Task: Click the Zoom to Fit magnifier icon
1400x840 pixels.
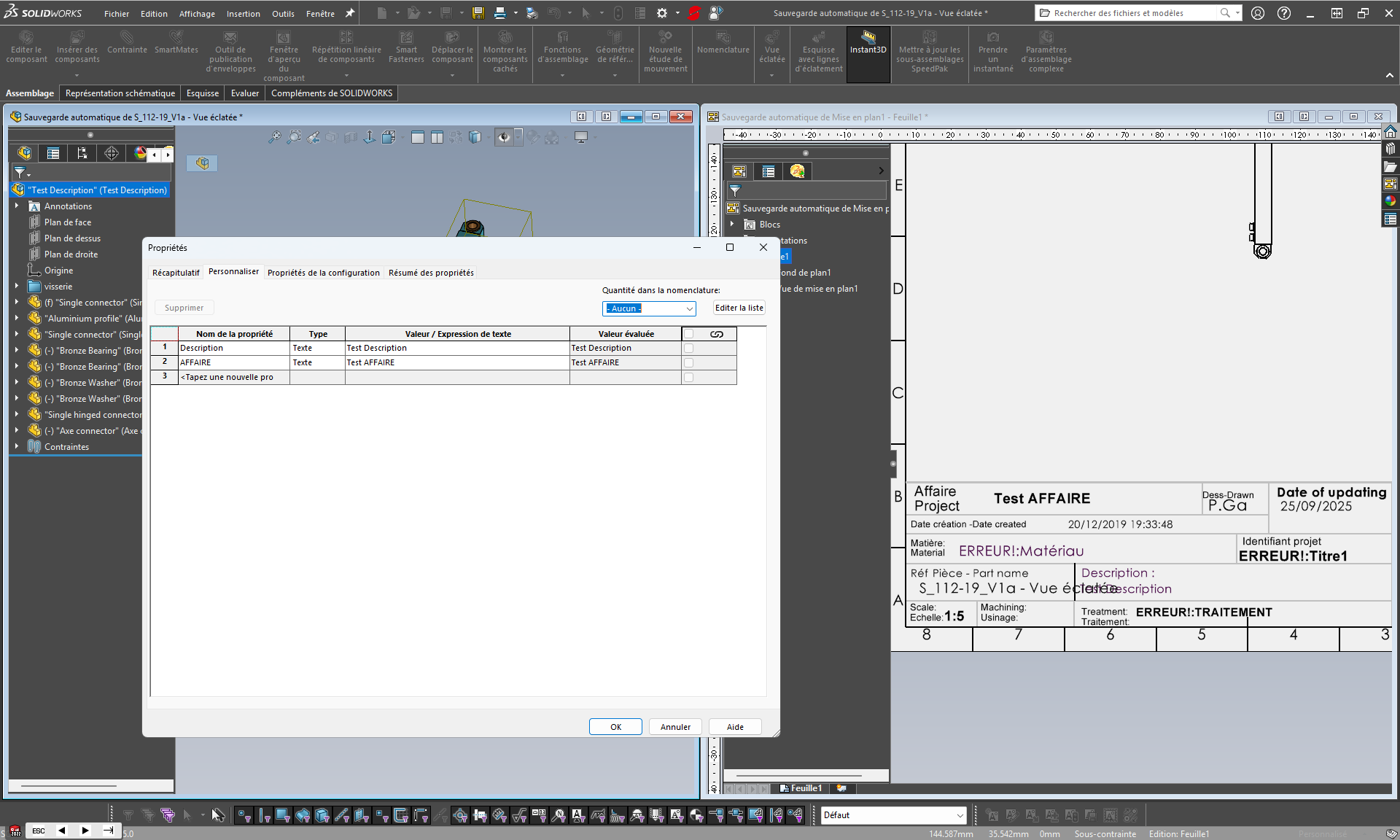Action: (274, 137)
